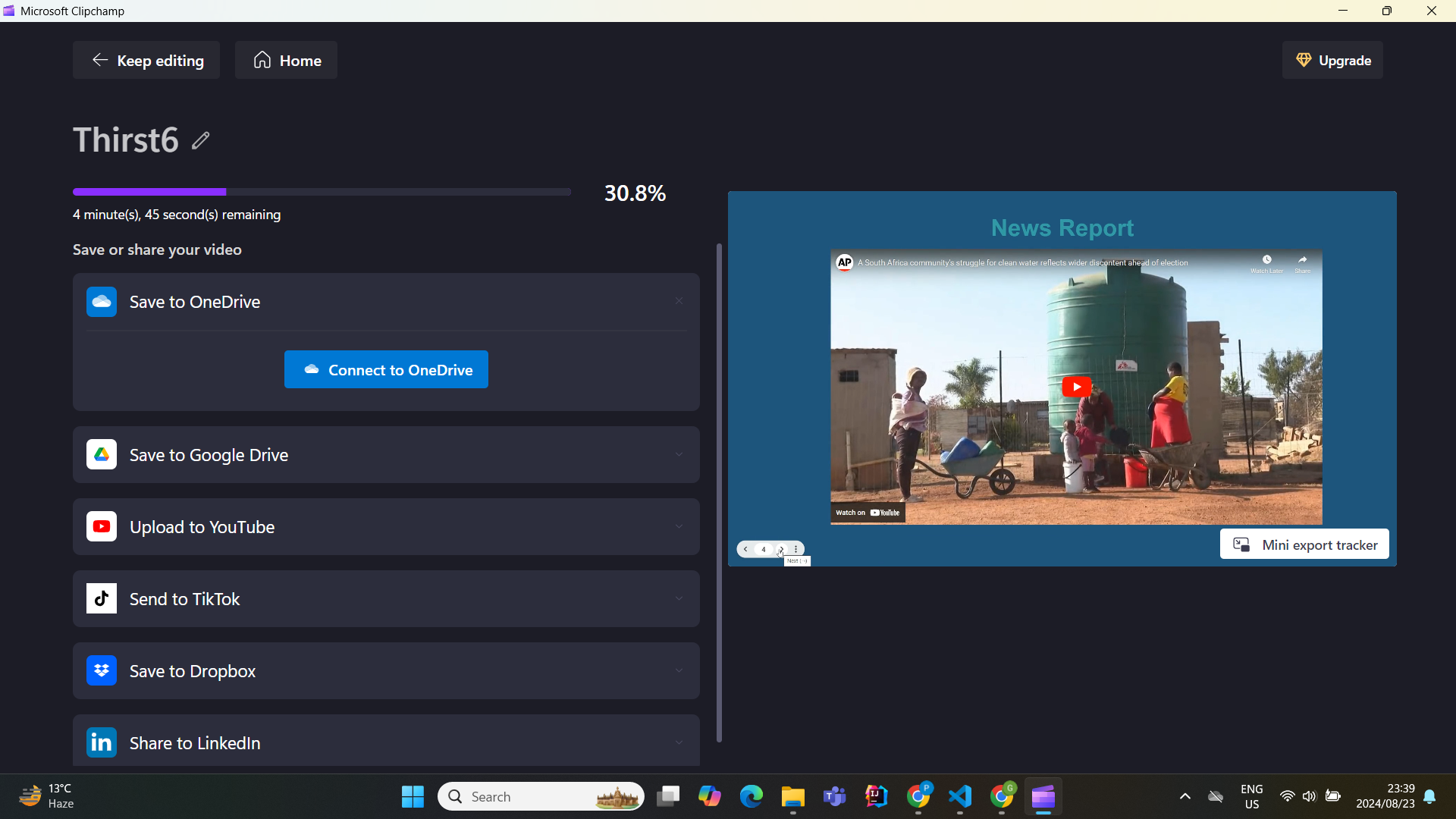1456x819 pixels.
Task: Click the Upgrade diamond icon
Action: [1304, 61]
